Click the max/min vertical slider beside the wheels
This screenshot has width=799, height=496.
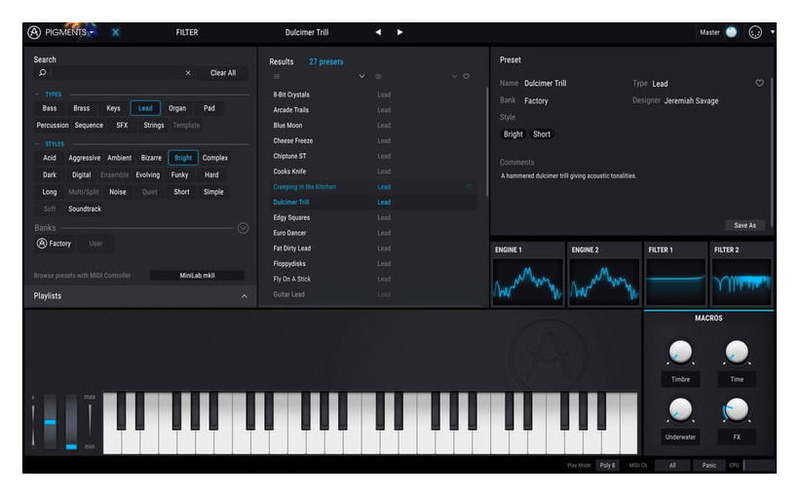(90, 421)
